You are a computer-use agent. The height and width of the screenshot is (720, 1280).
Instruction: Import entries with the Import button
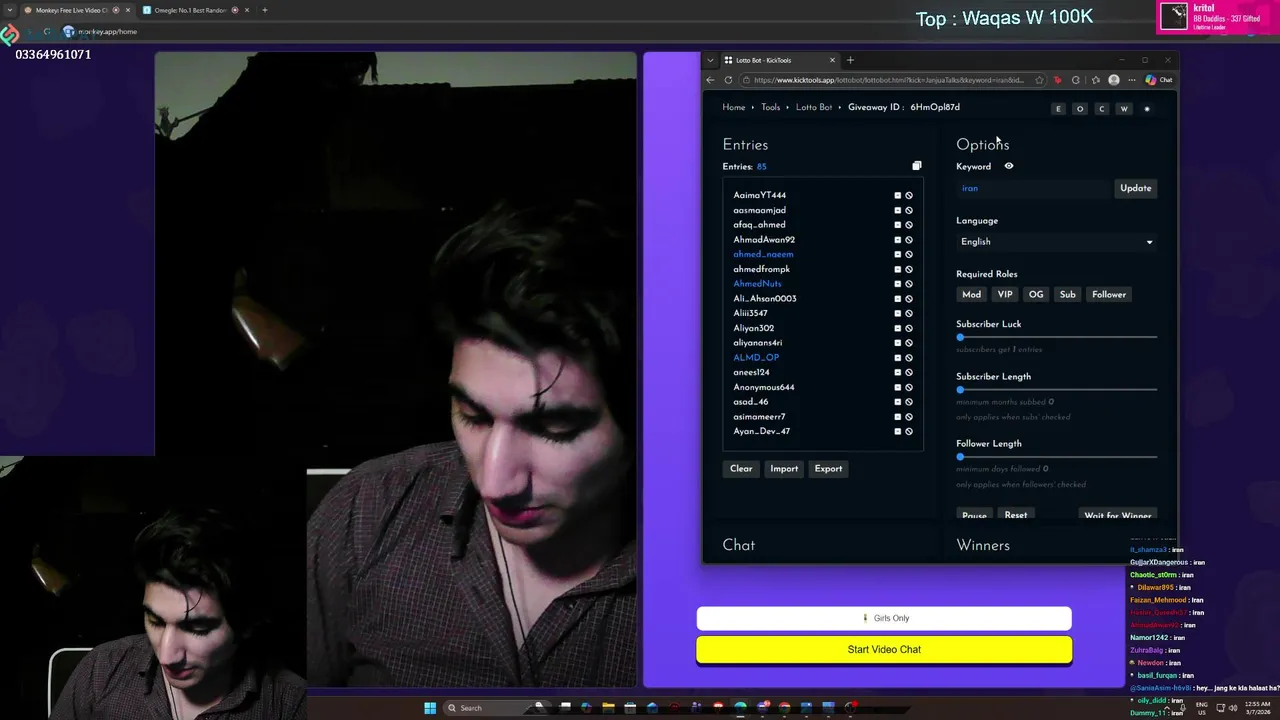point(784,469)
